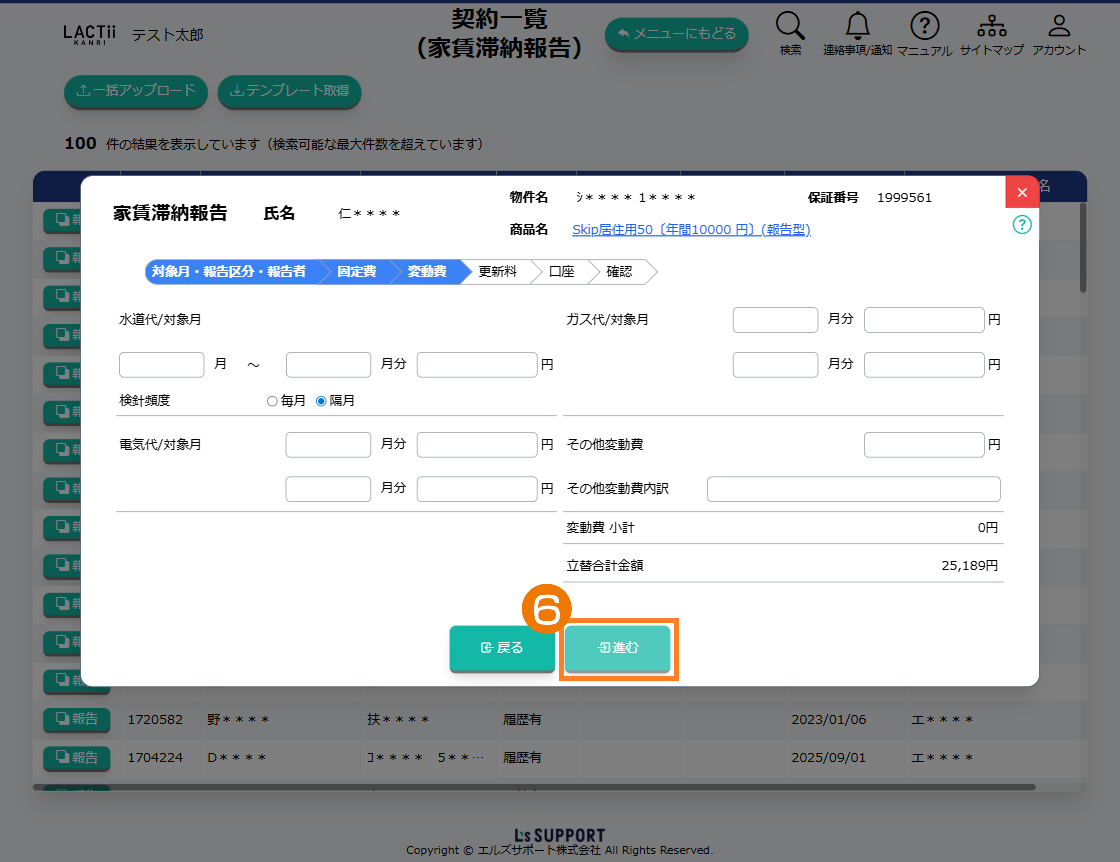Viewport: 1120px width, 862px height.
Task: Click the 一括アップロード button
Action: pos(136,91)
